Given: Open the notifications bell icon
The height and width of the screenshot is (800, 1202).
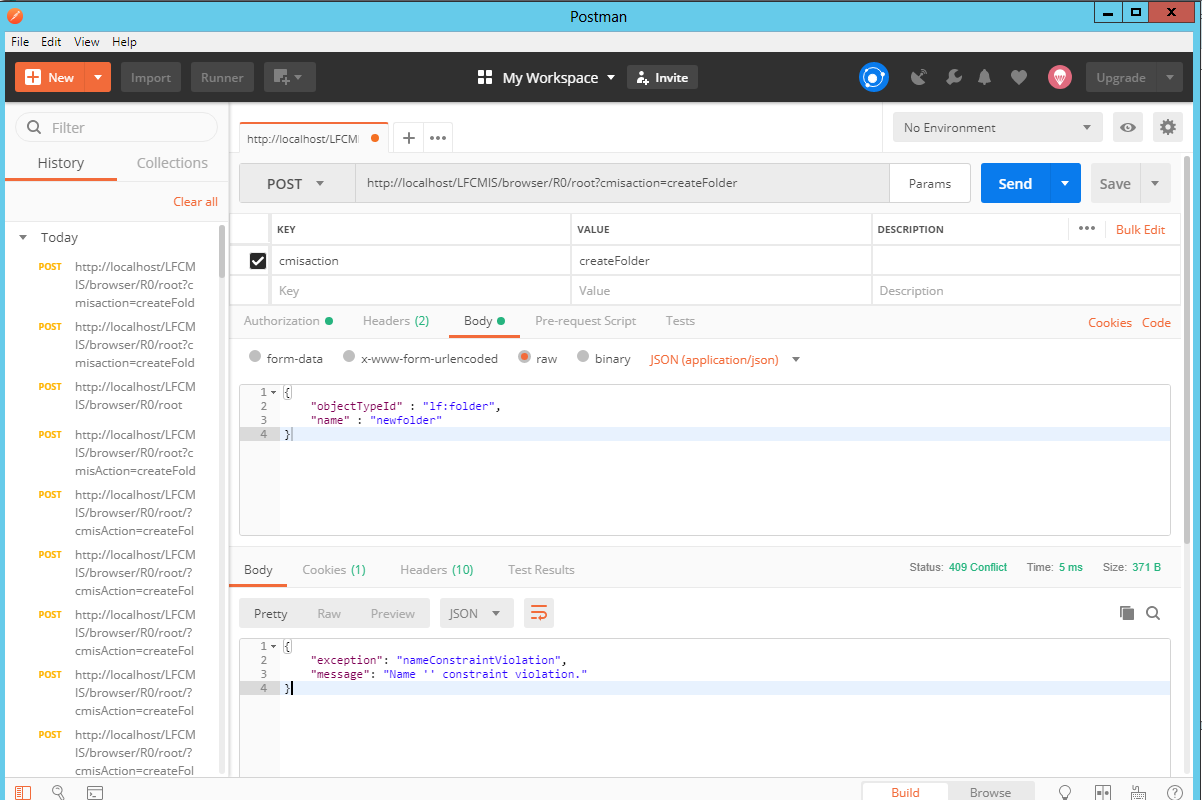Looking at the screenshot, I should tap(985, 78).
